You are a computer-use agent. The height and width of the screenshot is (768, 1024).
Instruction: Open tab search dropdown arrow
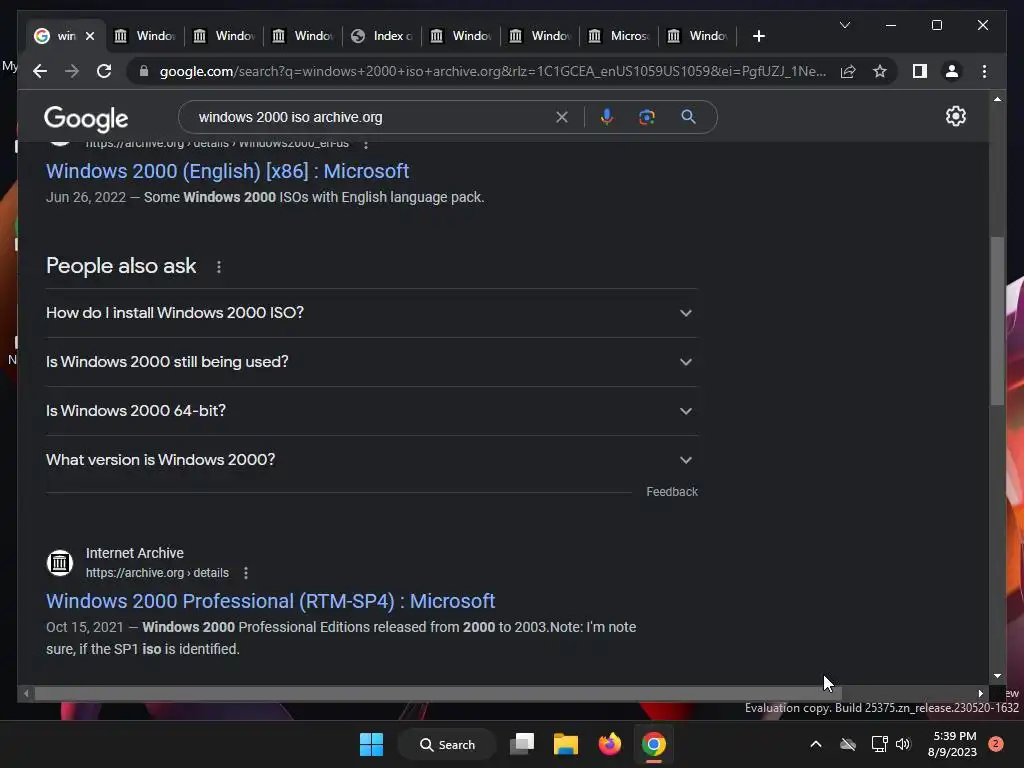pos(844,25)
